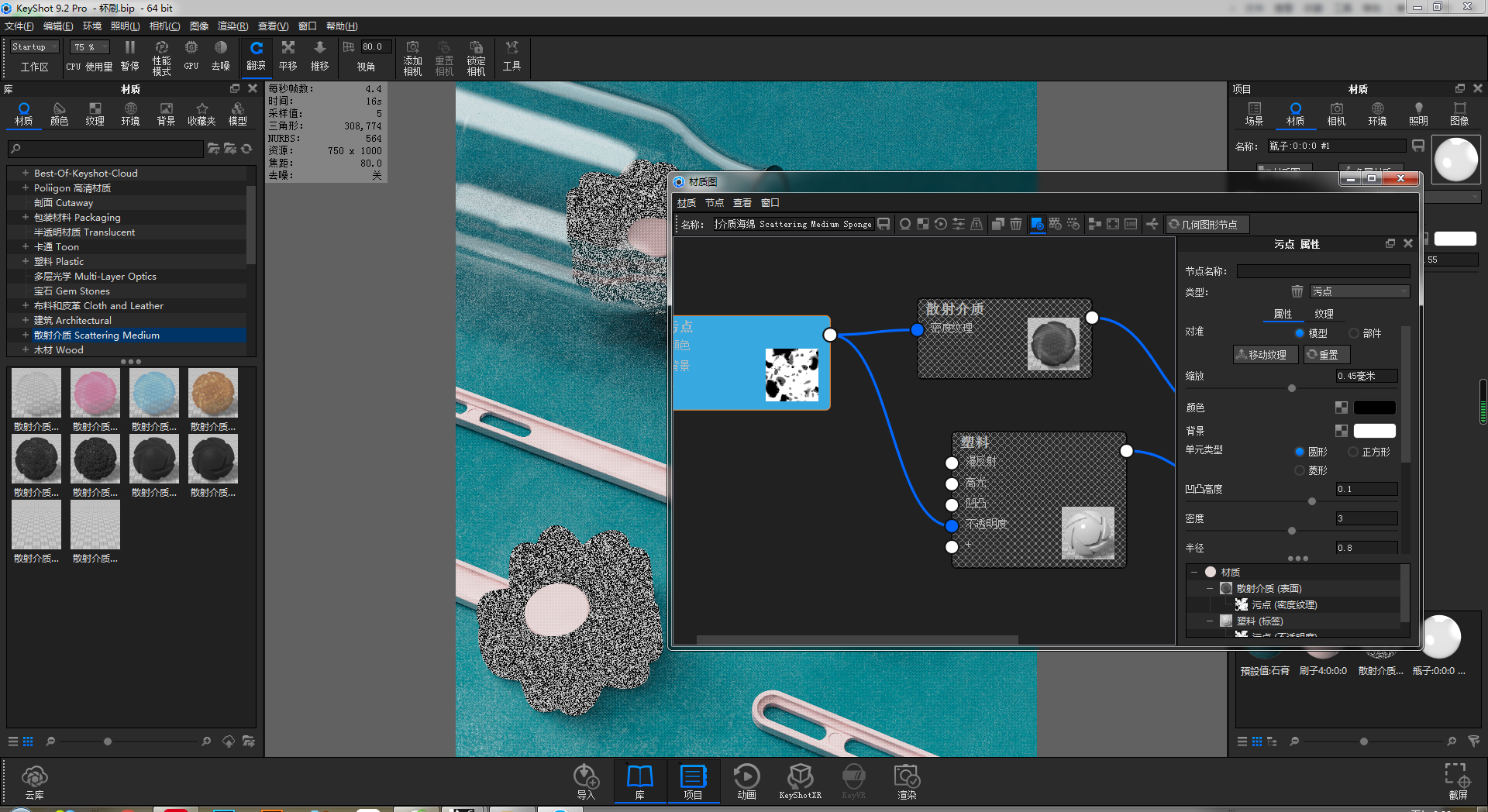Click the trash delete icon in material graph toolbar
Viewport: 1488px width, 812px height.
pyautogui.click(x=1016, y=224)
